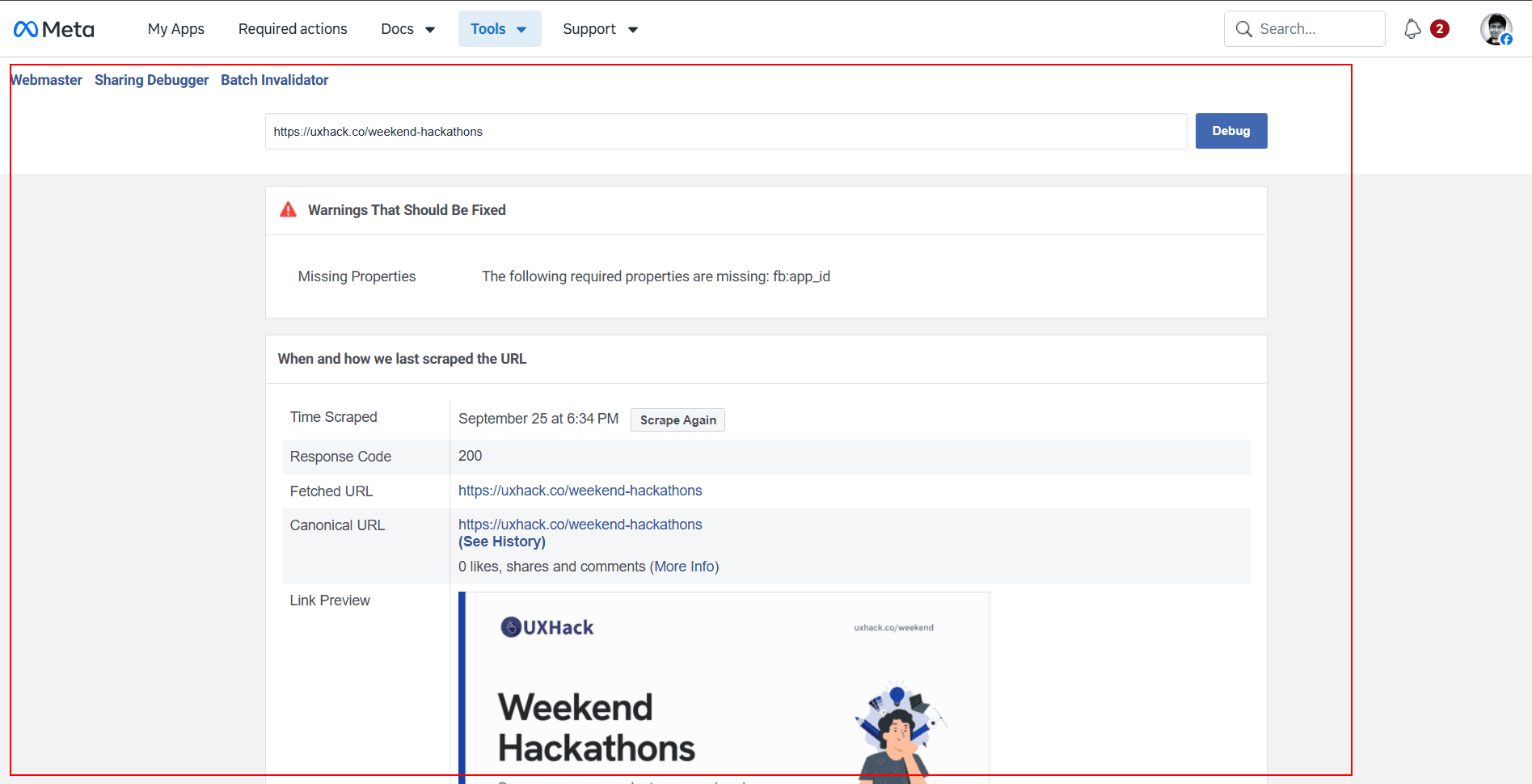Switch to Sharing Debugger tab

coord(151,80)
